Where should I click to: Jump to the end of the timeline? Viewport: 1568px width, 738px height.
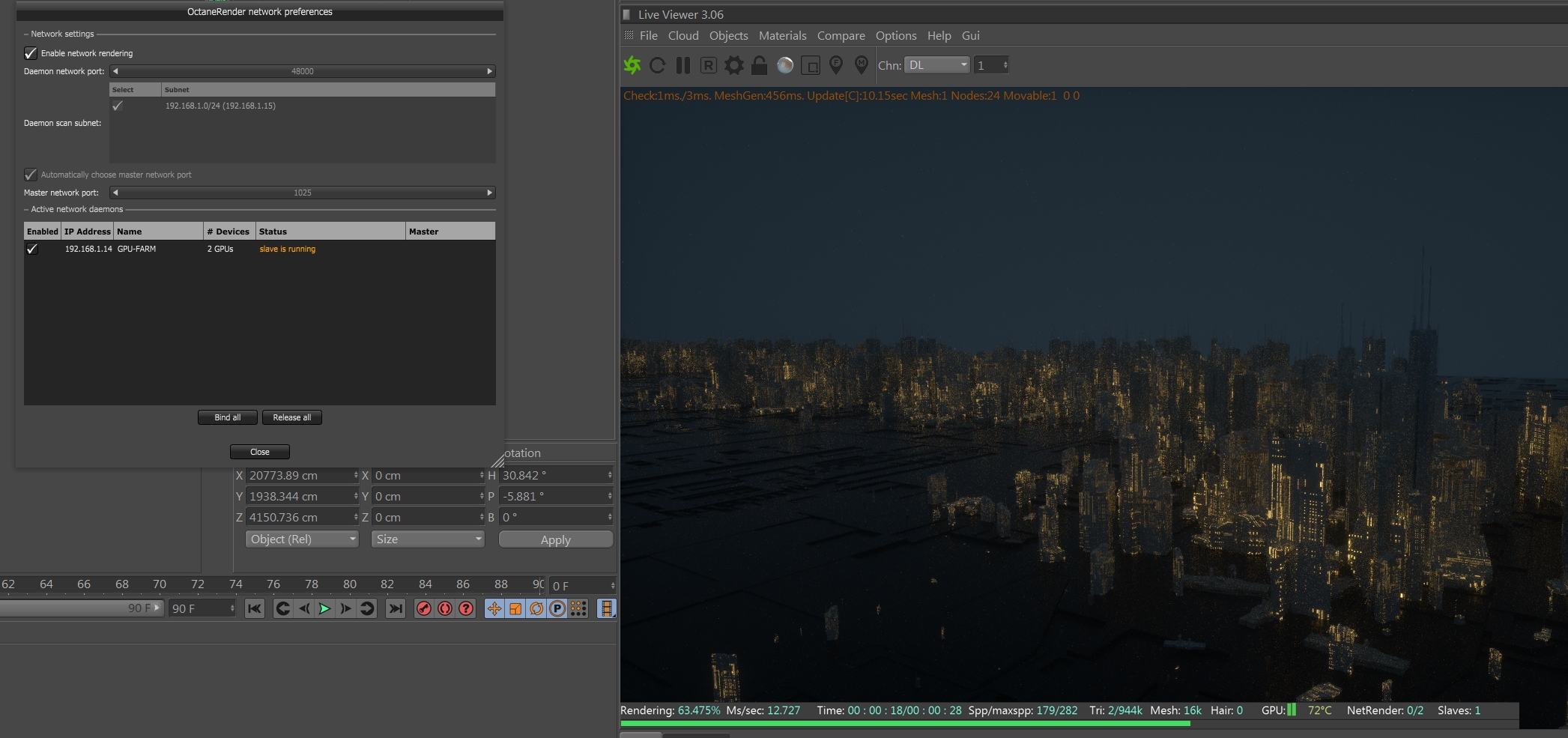coord(395,608)
